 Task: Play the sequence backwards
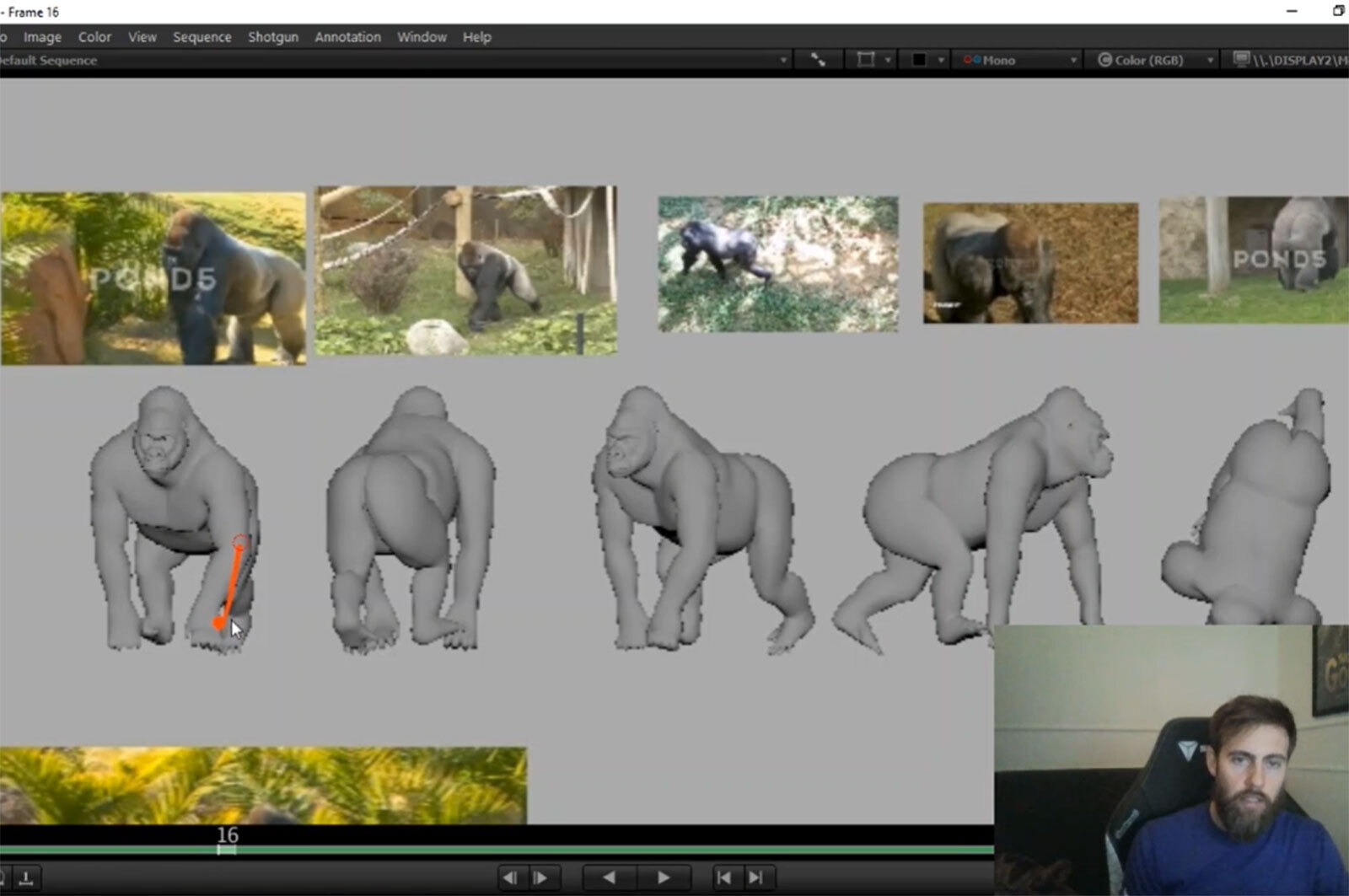point(609,877)
